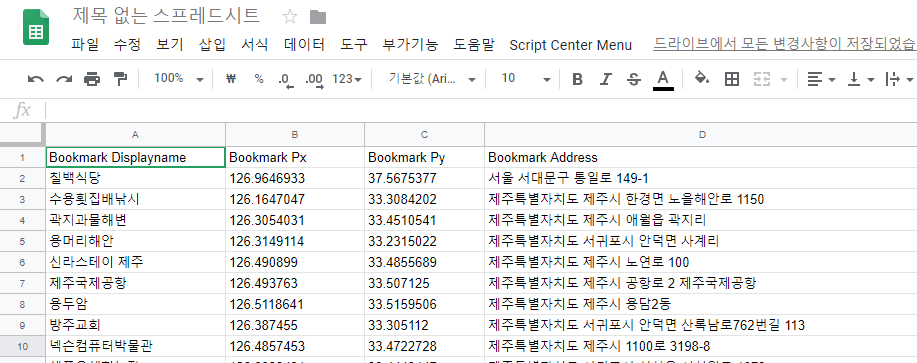Redo the last action
The height and width of the screenshot is (363, 917).
pos(64,79)
